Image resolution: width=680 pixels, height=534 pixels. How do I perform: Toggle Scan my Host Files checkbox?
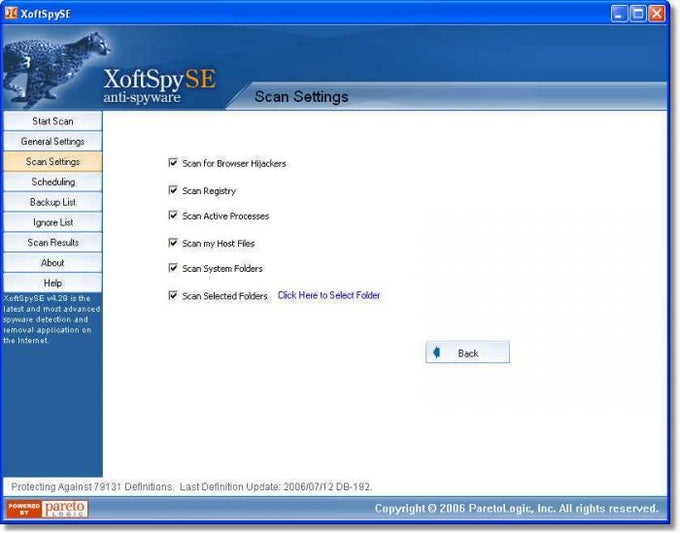point(173,243)
